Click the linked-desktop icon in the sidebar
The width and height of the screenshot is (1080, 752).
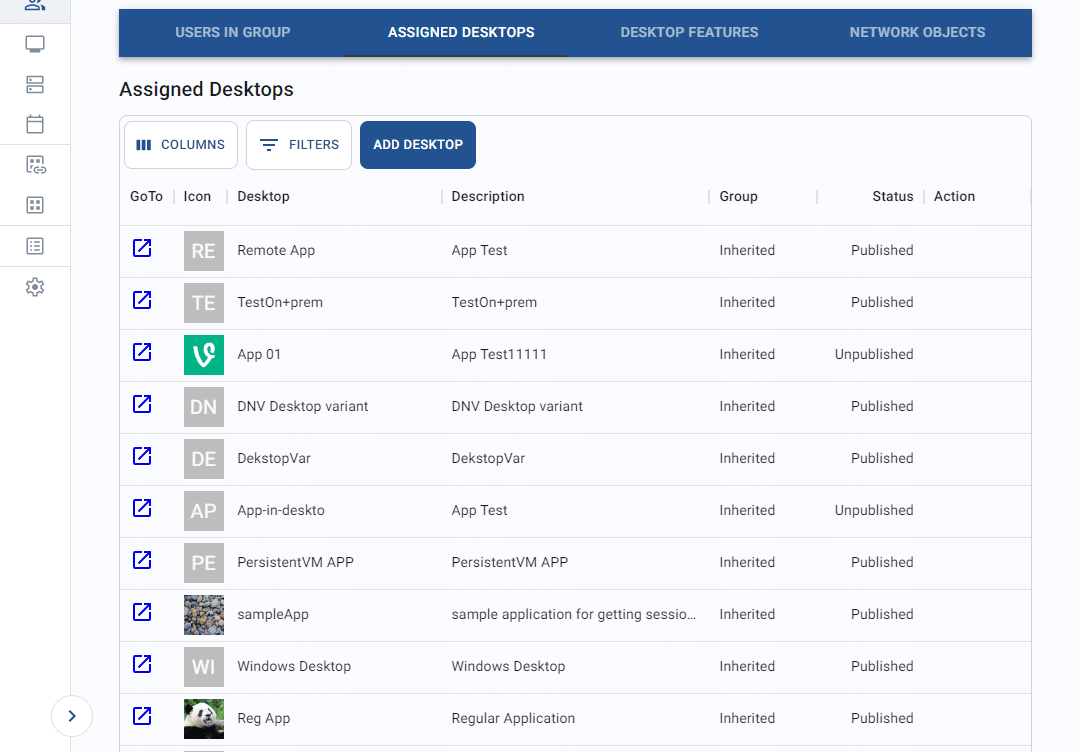coord(34,164)
